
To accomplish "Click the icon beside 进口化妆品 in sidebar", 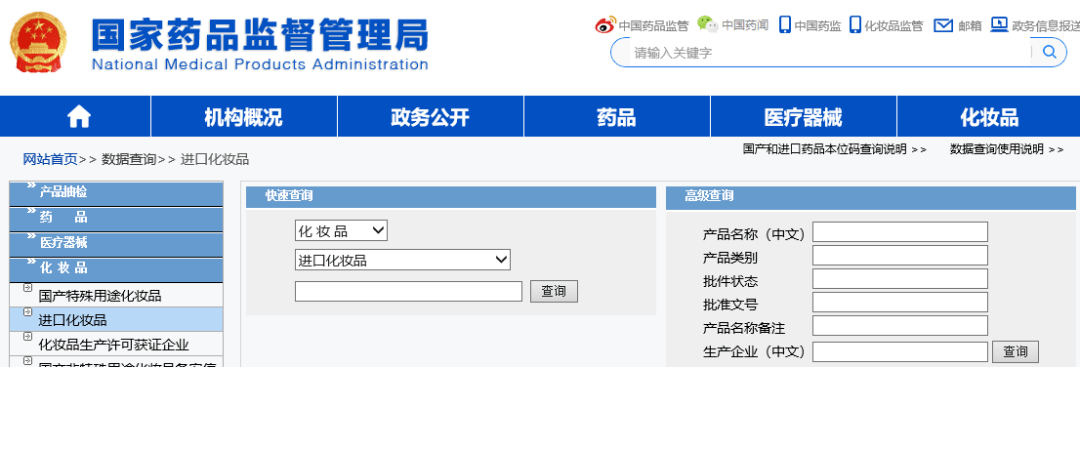I will point(28,312).
